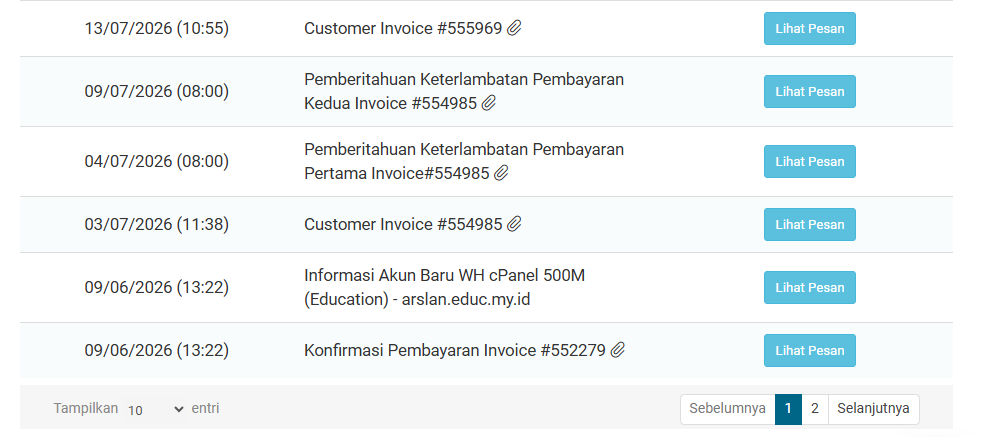View Konfirmasi Pembayaran Invoice #552279 message

point(809,350)
